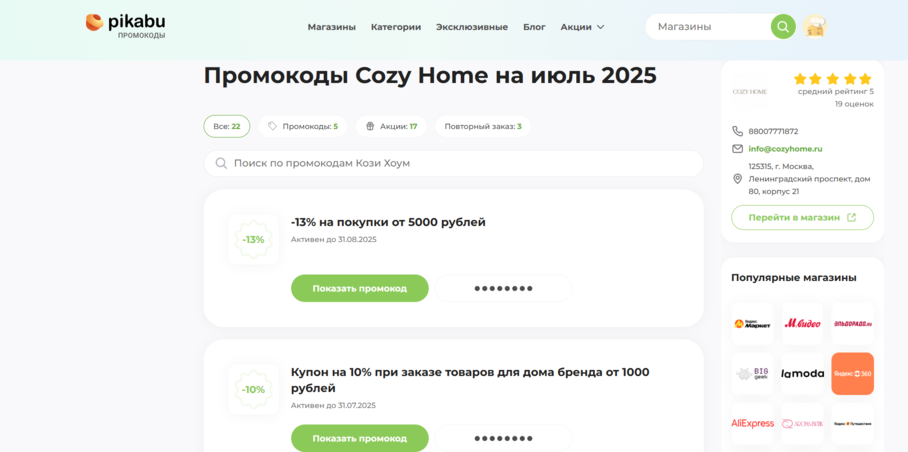Click the Ленинградский проспект address text
Viewport: 908px width, 452px height.
pyautogui.click(x=809, y=179)
